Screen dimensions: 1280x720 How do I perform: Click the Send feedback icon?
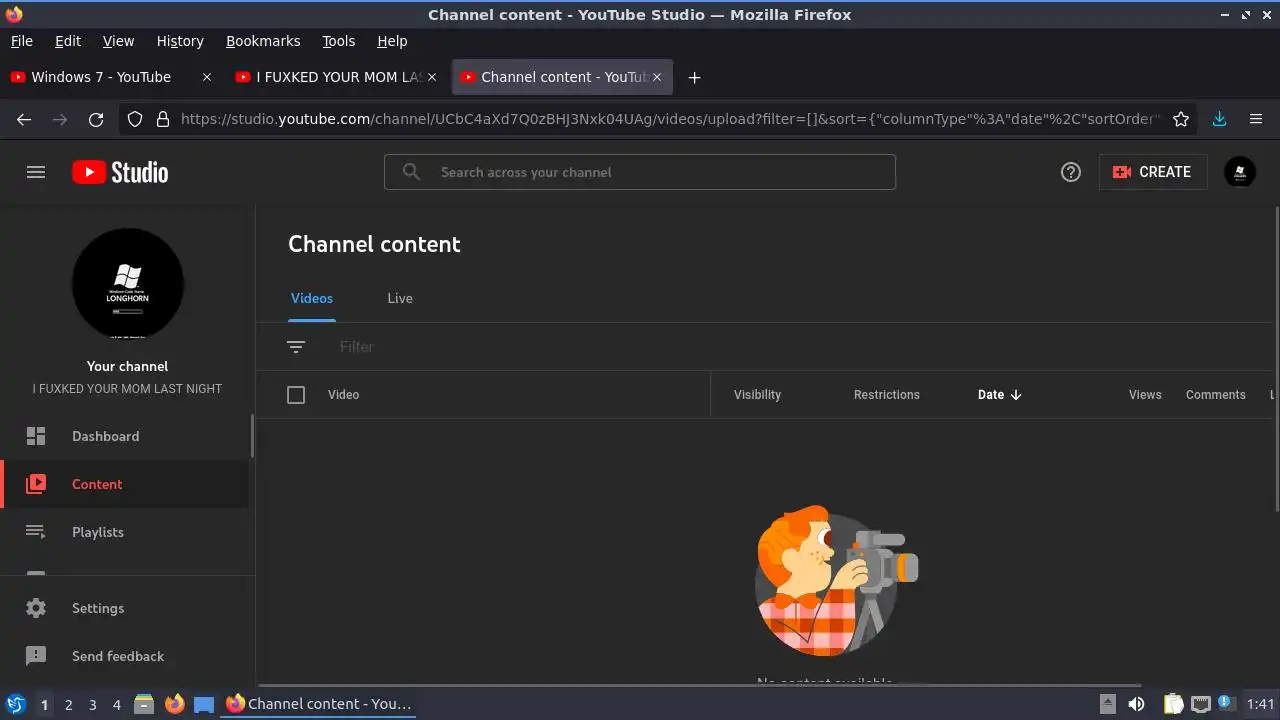36,656
